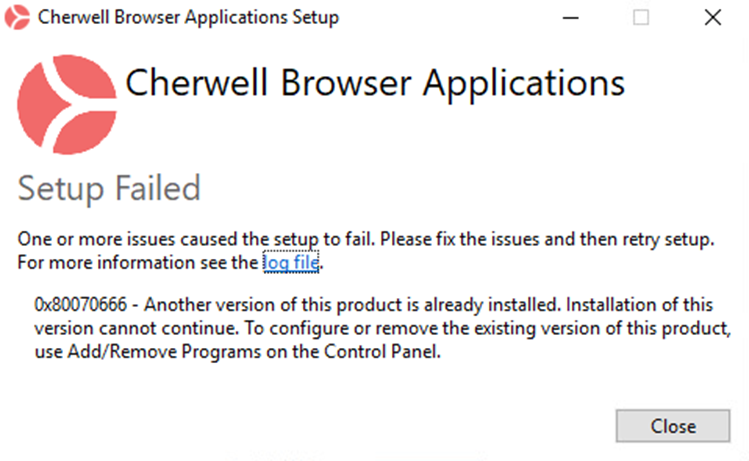Click the greyed-out maximize button
The width and height of the screenshot is (749, 461).
641,17
